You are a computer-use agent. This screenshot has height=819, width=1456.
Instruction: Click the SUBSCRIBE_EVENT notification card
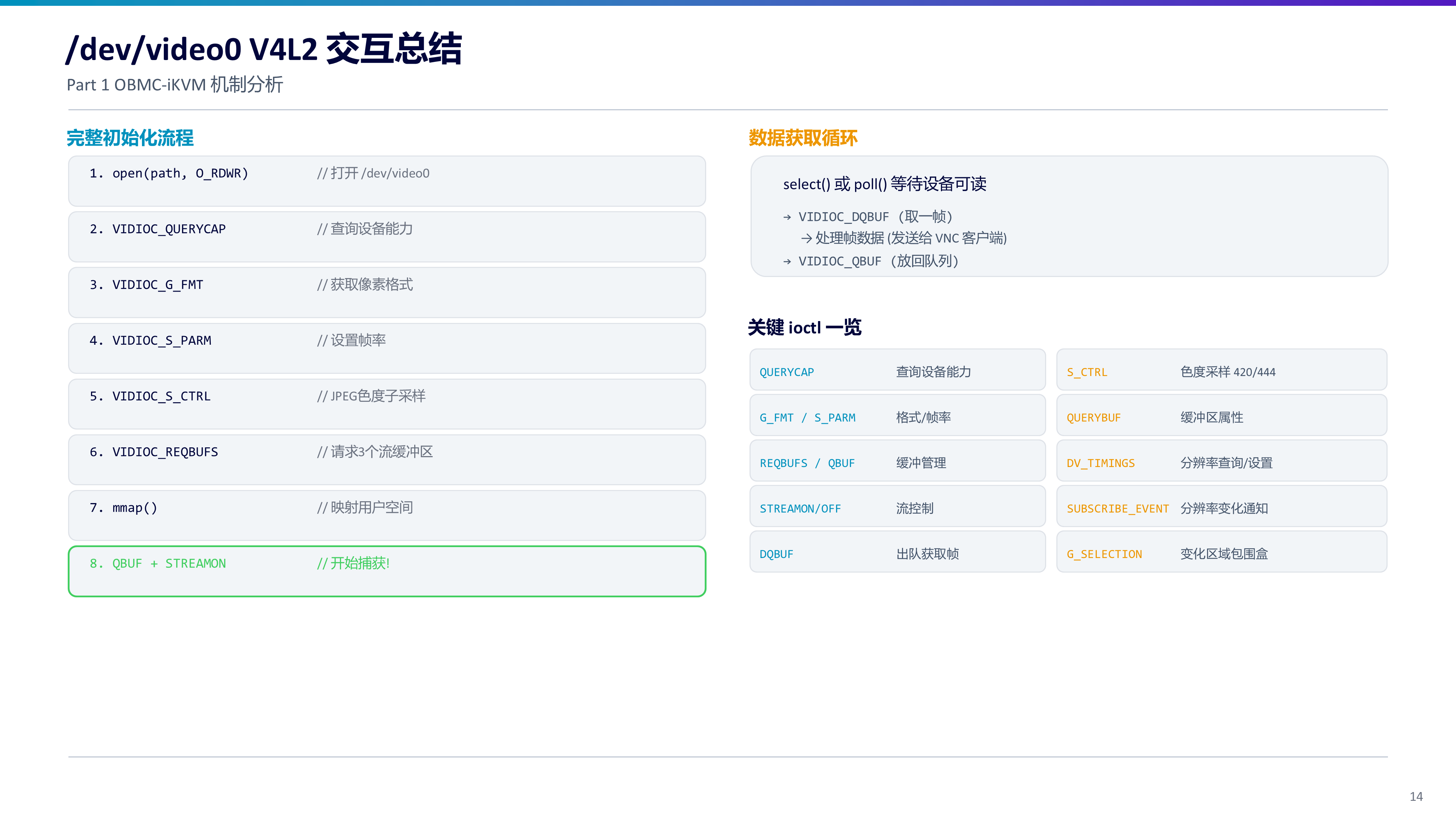click(x=1222, y=506)
